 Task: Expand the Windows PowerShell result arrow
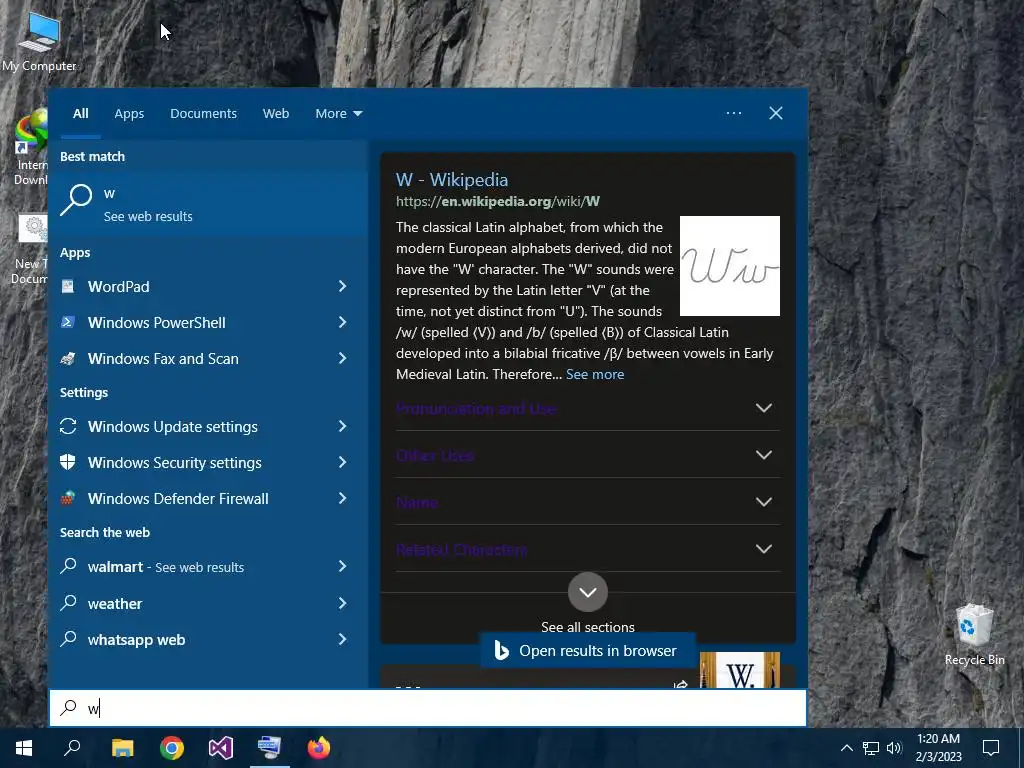click(x=342, y=323)
